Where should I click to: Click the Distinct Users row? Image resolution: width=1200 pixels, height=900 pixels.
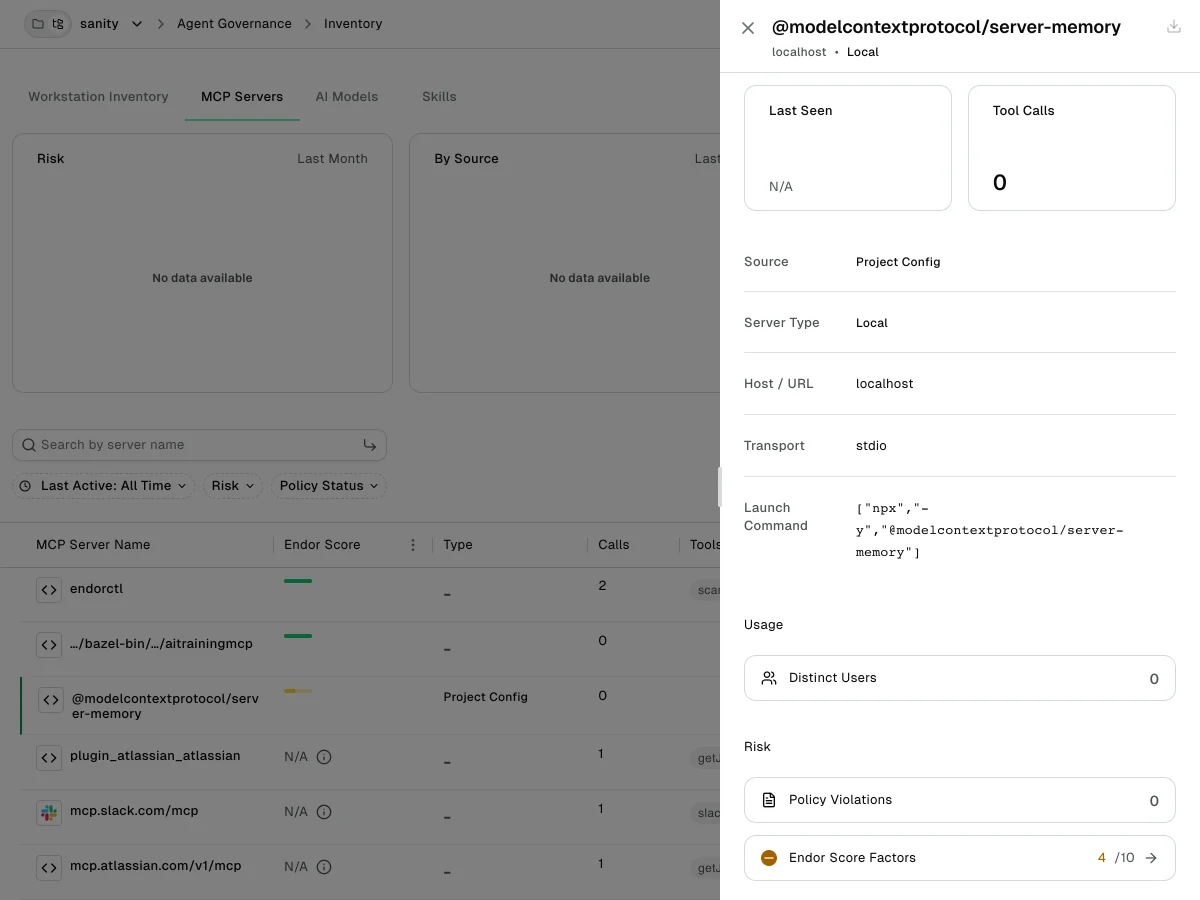(x=960, y=678)
